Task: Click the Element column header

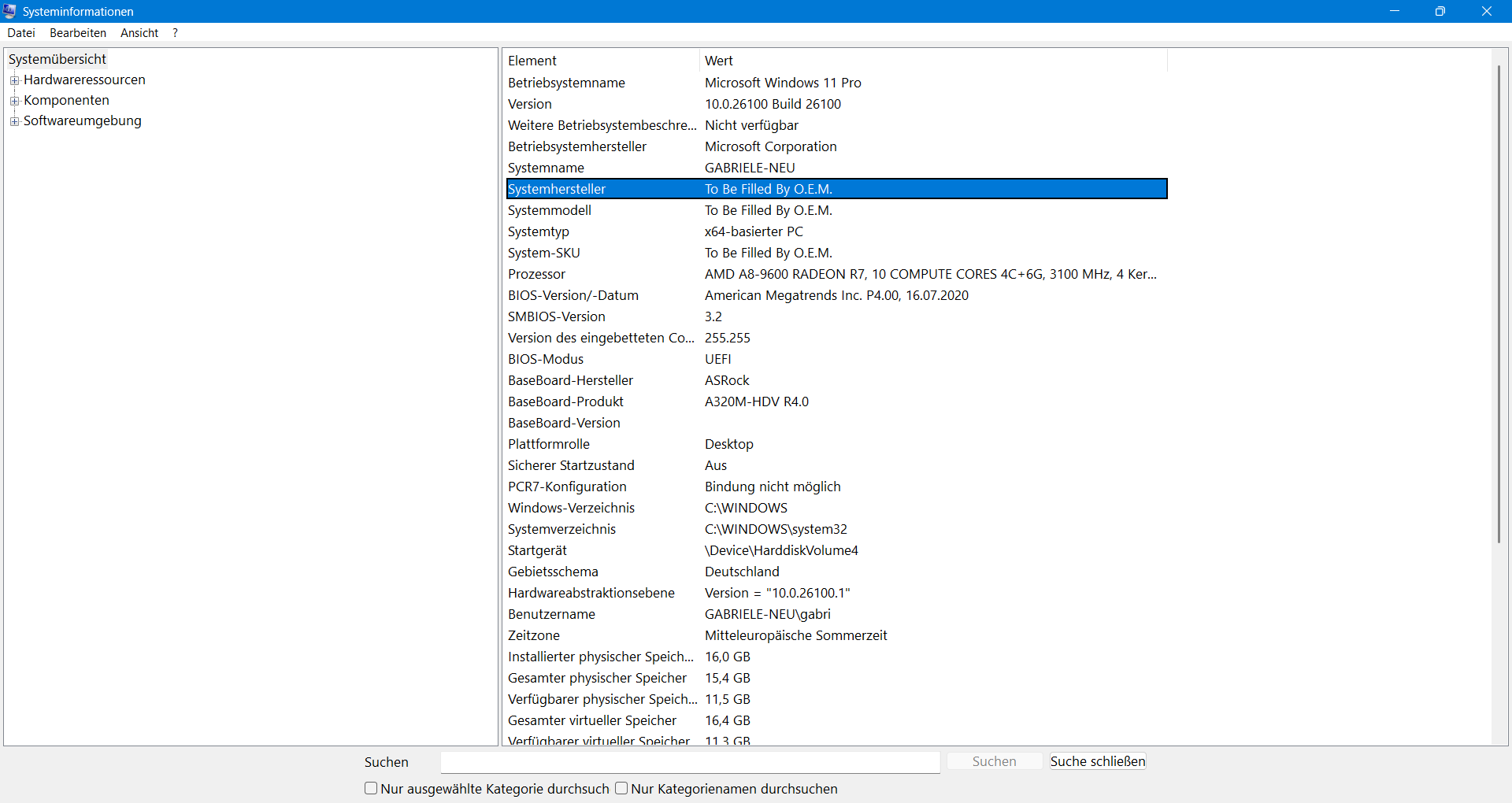Action: [x=602, y=61]
